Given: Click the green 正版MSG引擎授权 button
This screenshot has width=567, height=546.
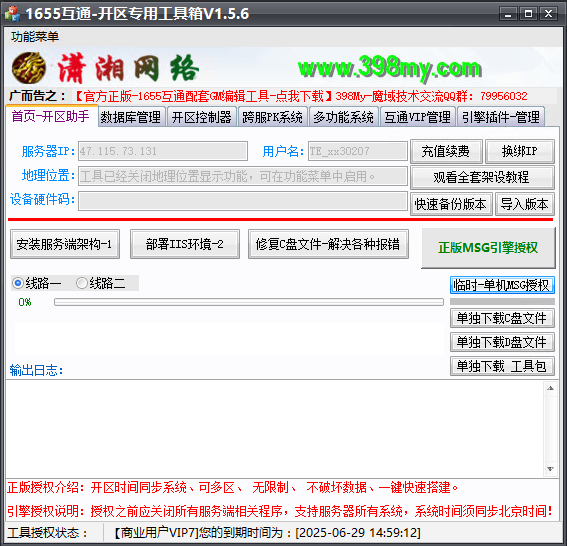Looking at the screenshot, I should [488, 248].
